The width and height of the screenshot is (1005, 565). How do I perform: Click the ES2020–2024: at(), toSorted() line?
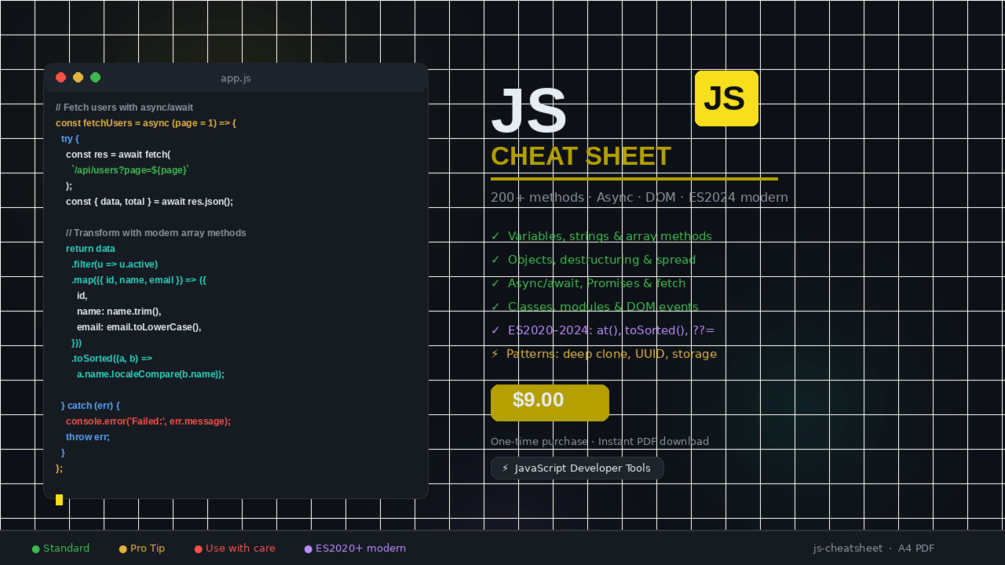pos(611,331)
